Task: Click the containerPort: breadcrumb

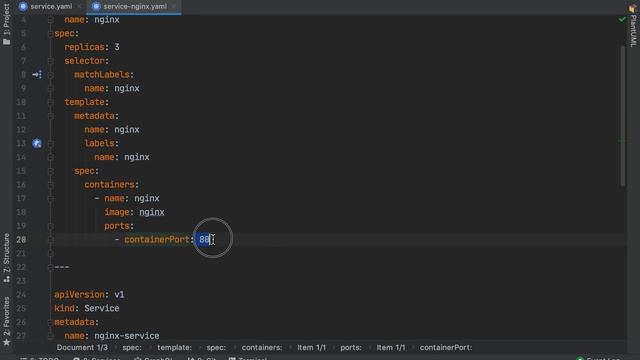Action: tap(446, 347)
